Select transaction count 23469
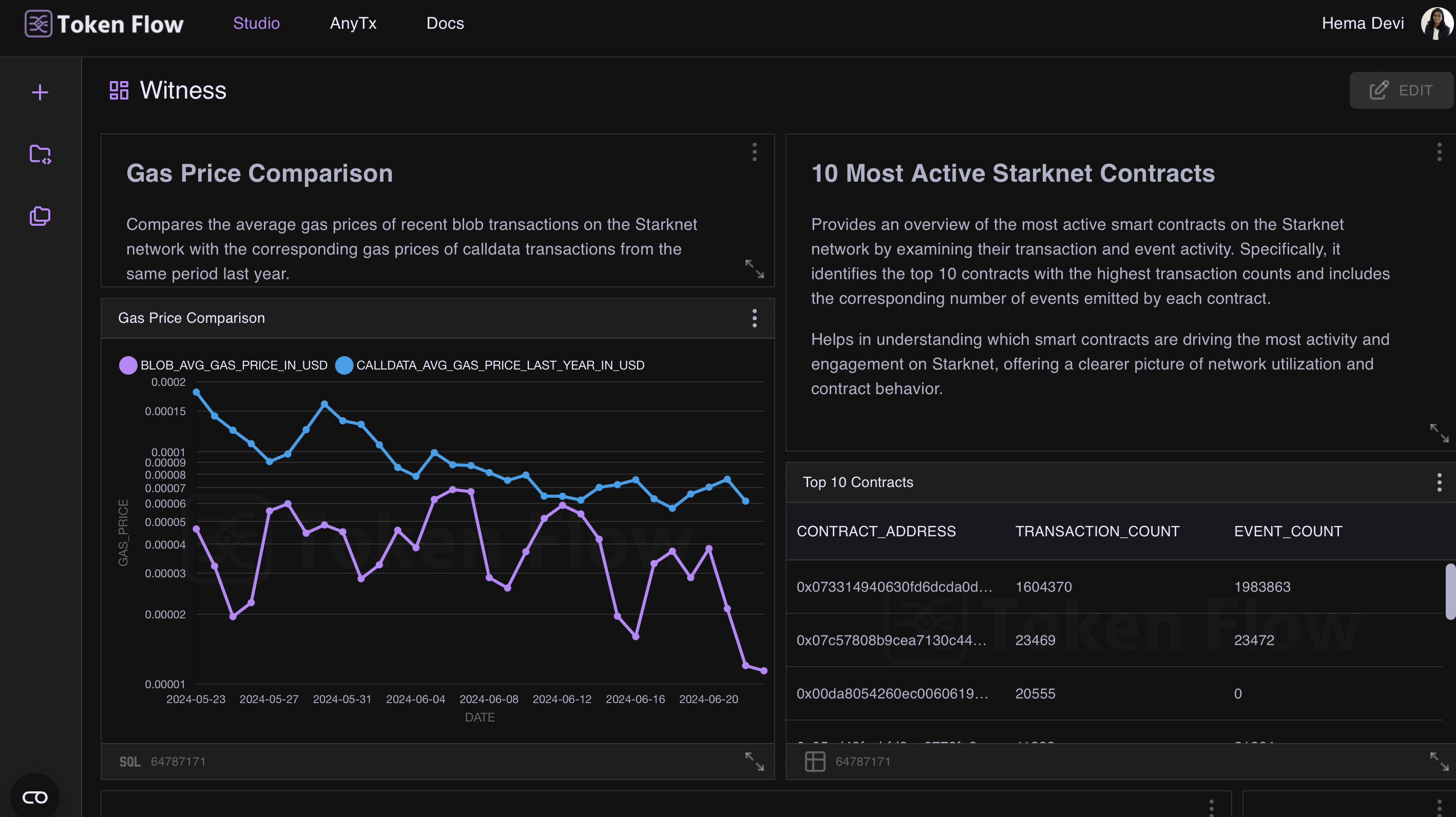Viewport: 1456px width, 817px height. click(x=1035, y=640)
